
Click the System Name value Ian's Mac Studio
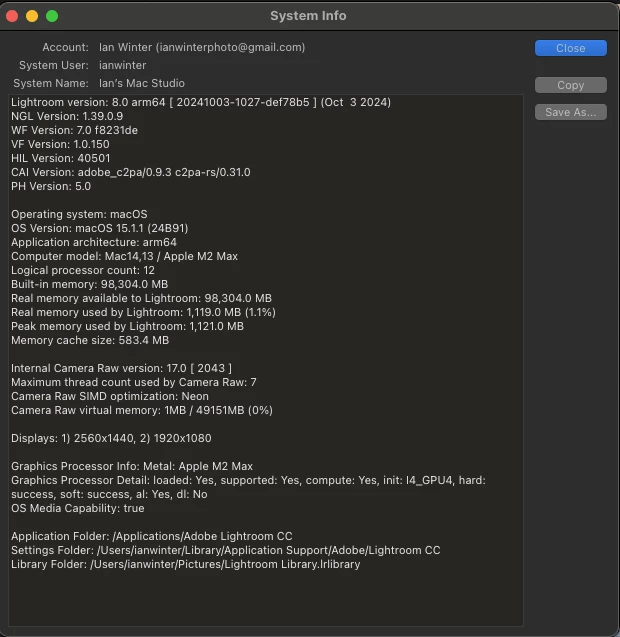pos(142,83)
